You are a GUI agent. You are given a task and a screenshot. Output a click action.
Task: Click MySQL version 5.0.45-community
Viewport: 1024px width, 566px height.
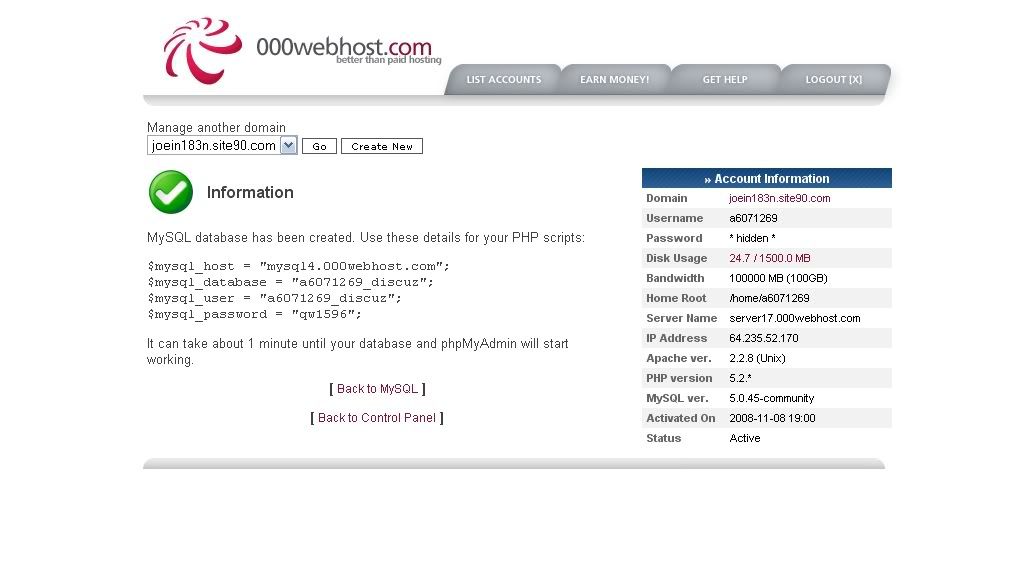pyautogui.click(x=772, y=398)
